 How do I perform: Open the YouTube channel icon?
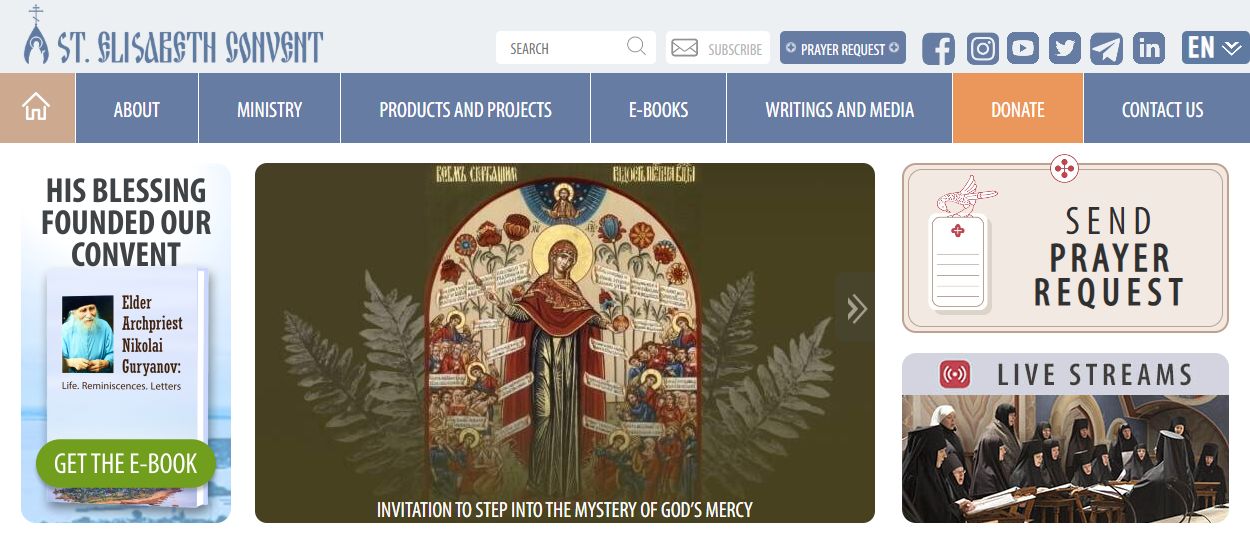[x=1023, y=48]
